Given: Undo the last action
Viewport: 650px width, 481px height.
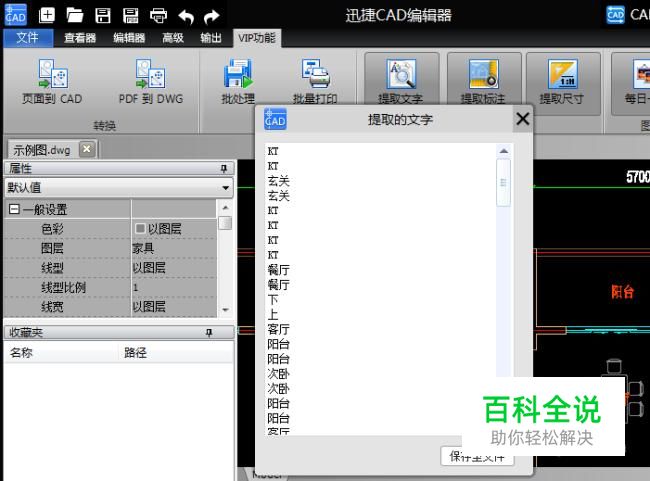Looking at the screenshot, I should coord(186,17).
